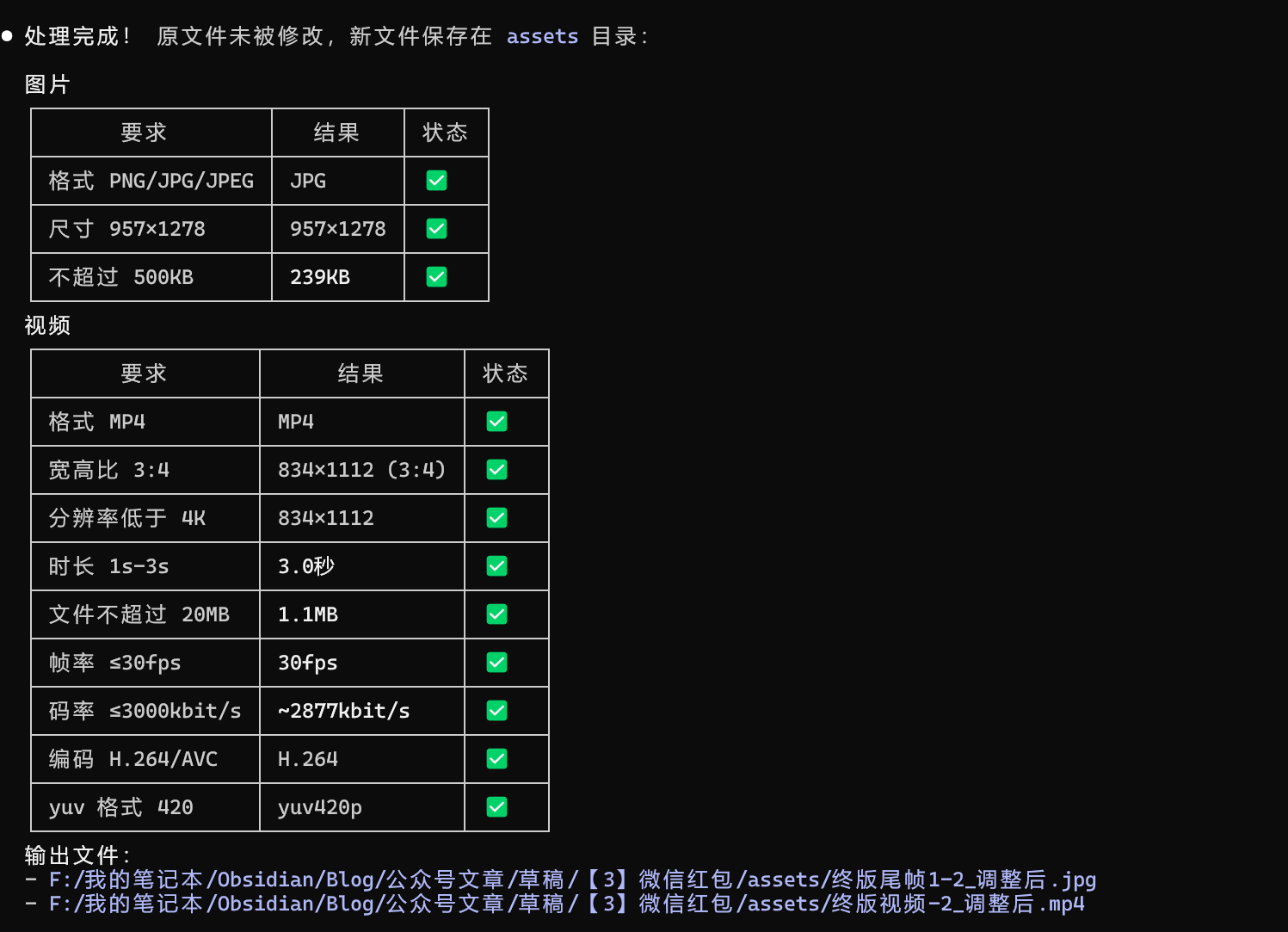
Task: Click the check icon beside 957×1278 result
Action: [x=435, y=229]
